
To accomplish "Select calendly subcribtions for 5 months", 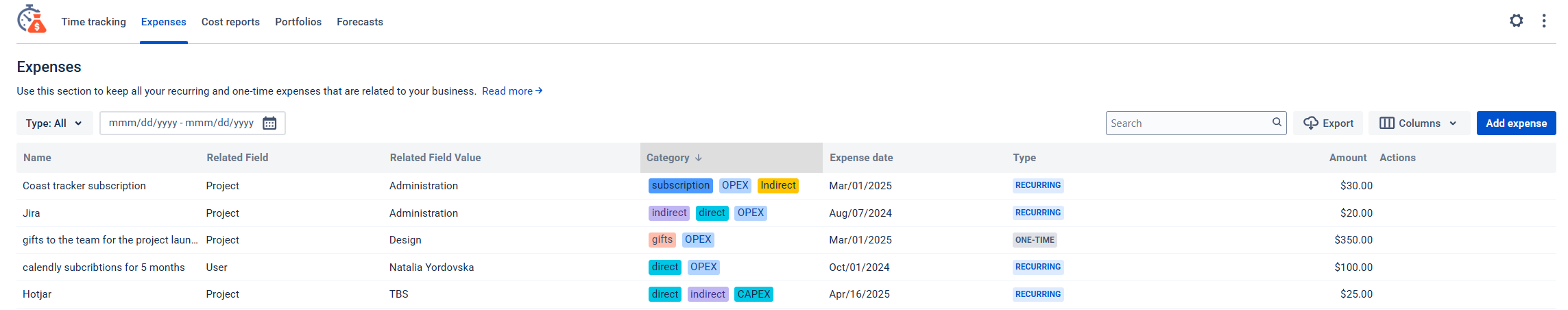I will click(x=104, y=267).
